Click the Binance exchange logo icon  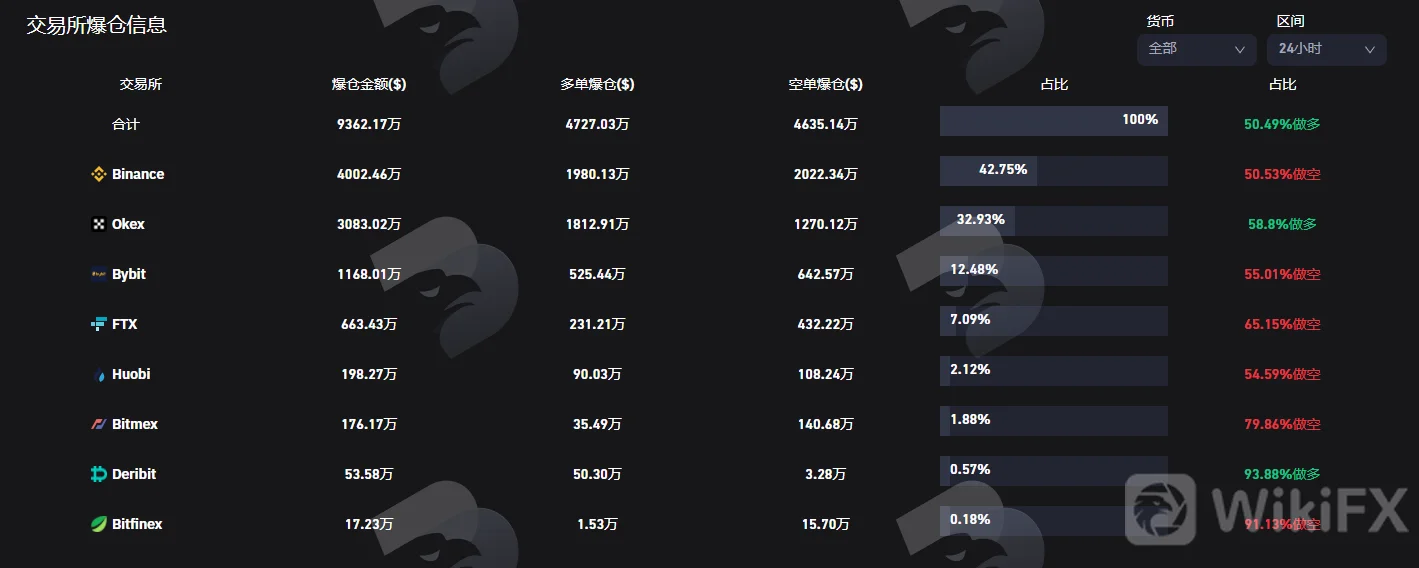click(x=98, y=174)
